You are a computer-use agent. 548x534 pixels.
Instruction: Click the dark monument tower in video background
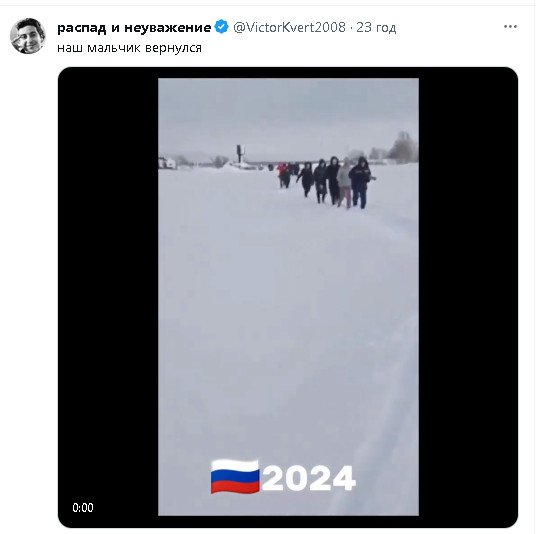pos(240,153)
